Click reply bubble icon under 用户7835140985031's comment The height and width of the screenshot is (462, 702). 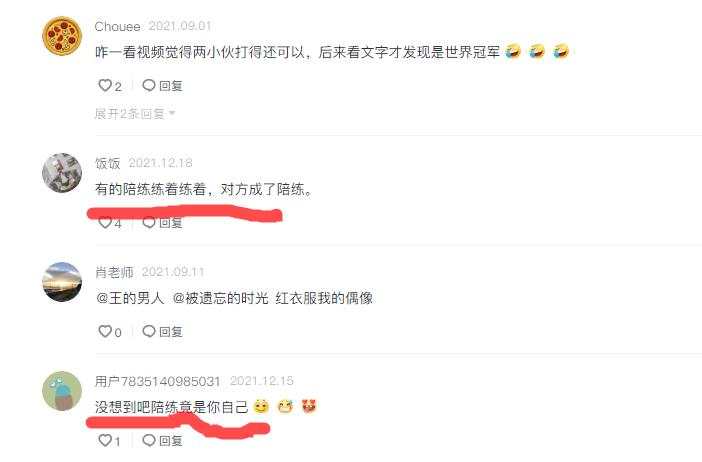[149, 440]
